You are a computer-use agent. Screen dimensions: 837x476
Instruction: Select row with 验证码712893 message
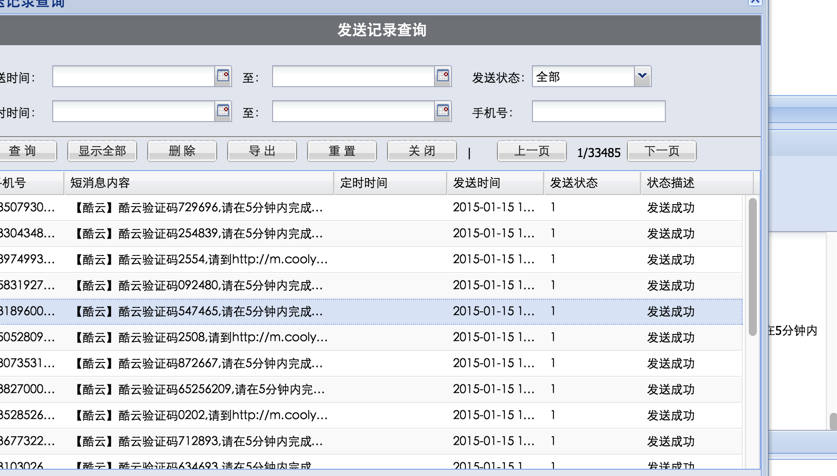(371, 441)
